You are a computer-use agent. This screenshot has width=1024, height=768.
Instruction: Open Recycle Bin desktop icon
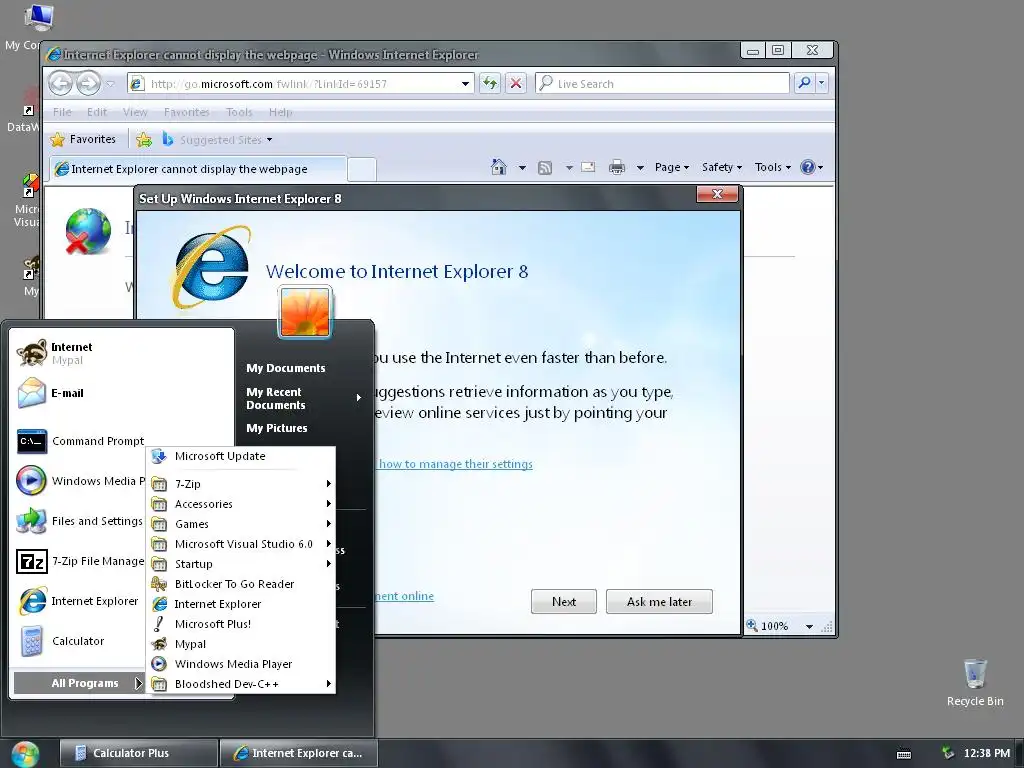pyautogui.click(x=975, y=682)
